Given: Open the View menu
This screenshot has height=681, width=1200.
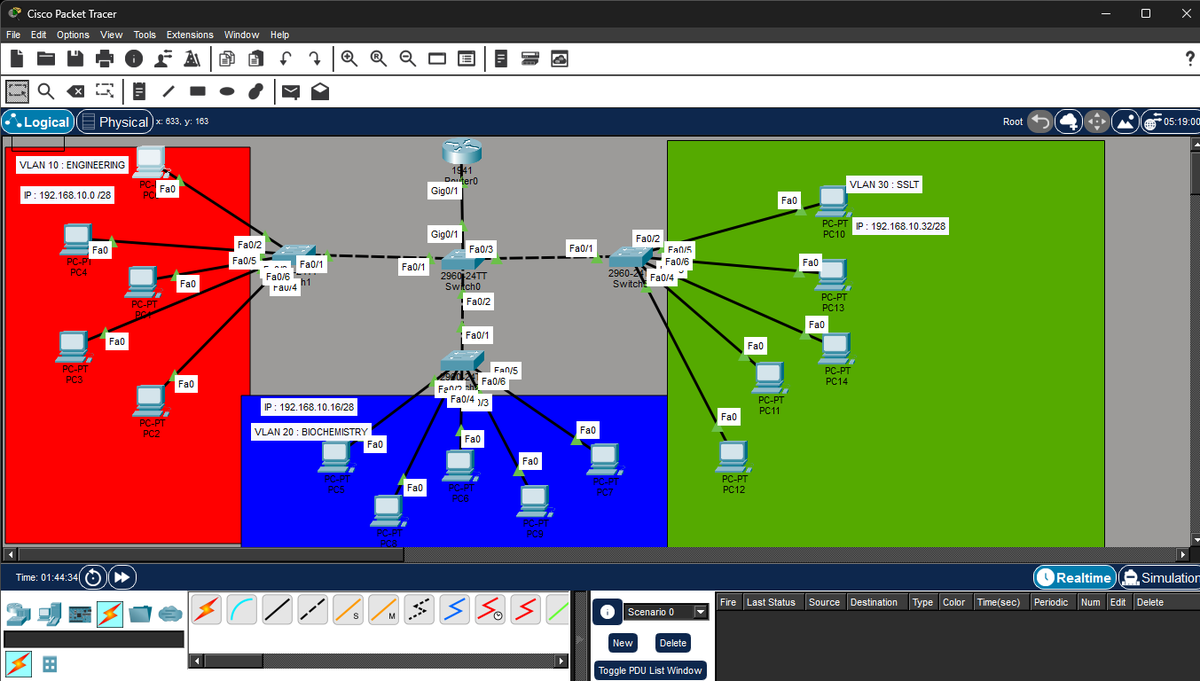Looking at the screenshot, I should pyautogui.click(x=111, y=35).
